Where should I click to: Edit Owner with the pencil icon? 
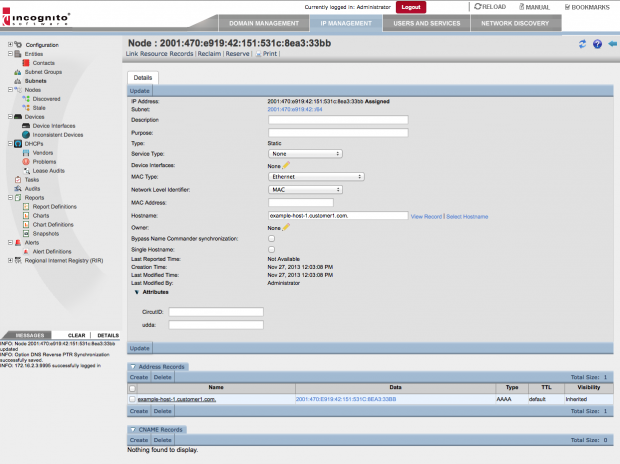[286, 227]
